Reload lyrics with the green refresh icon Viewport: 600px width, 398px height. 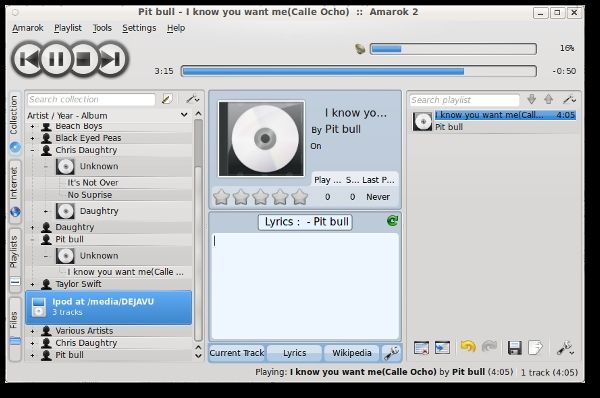tap(392, 221)
